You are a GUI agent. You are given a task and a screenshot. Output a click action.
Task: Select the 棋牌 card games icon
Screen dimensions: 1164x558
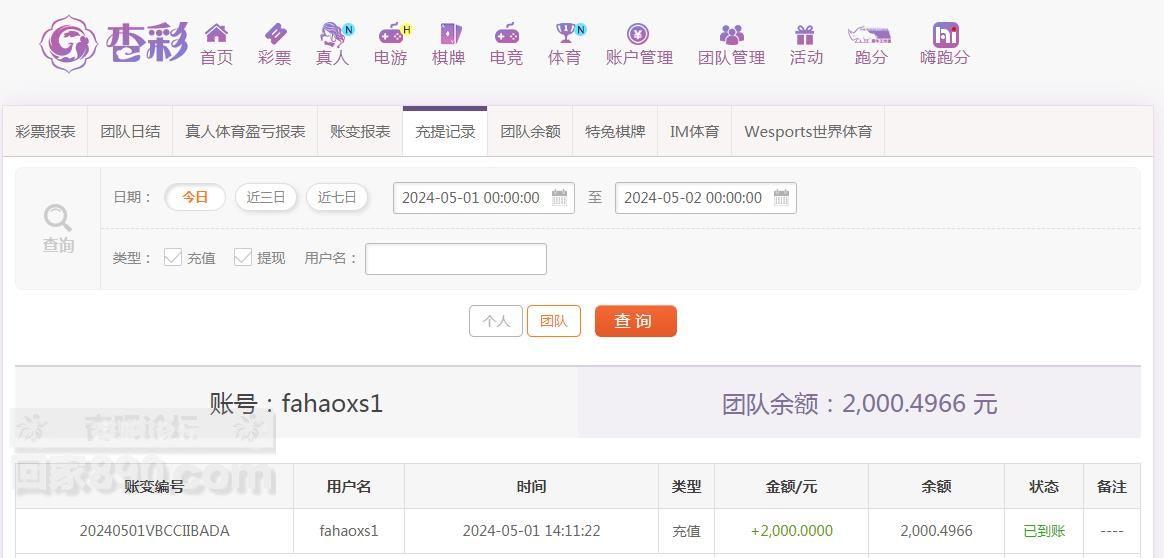tap(449, 33)
